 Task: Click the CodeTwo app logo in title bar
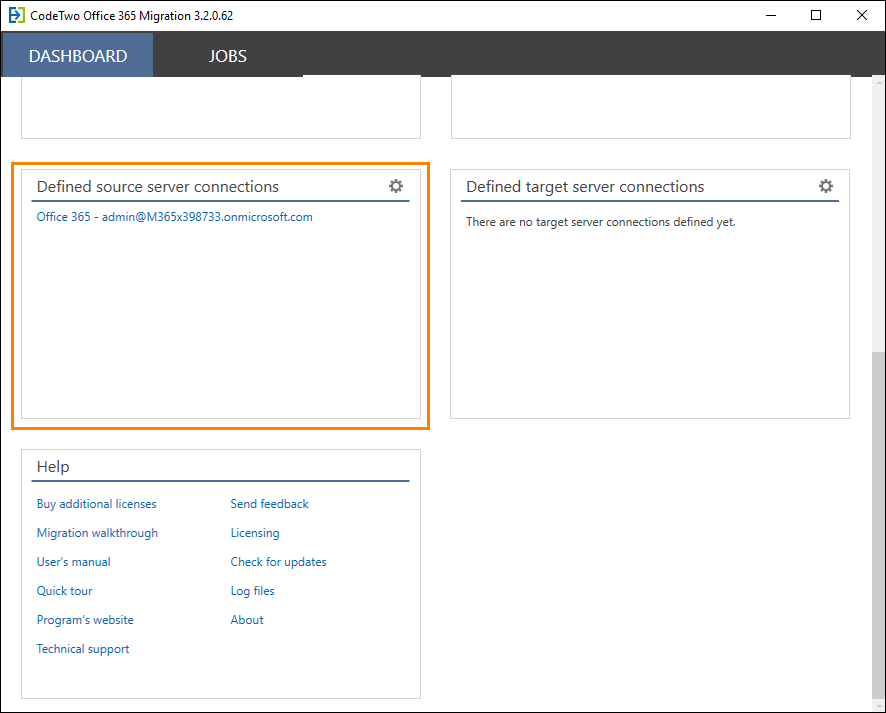pos(16,15)
